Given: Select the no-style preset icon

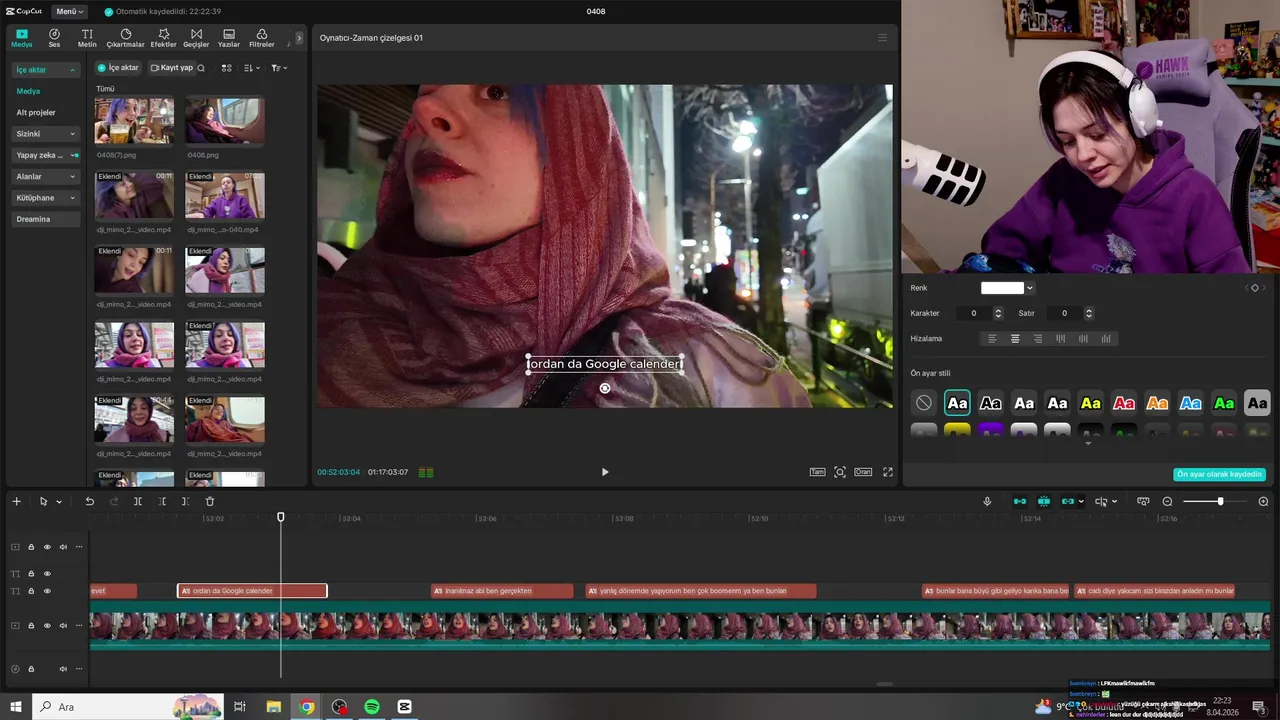Looking at the screenshot, I should (x=924, y=403).
